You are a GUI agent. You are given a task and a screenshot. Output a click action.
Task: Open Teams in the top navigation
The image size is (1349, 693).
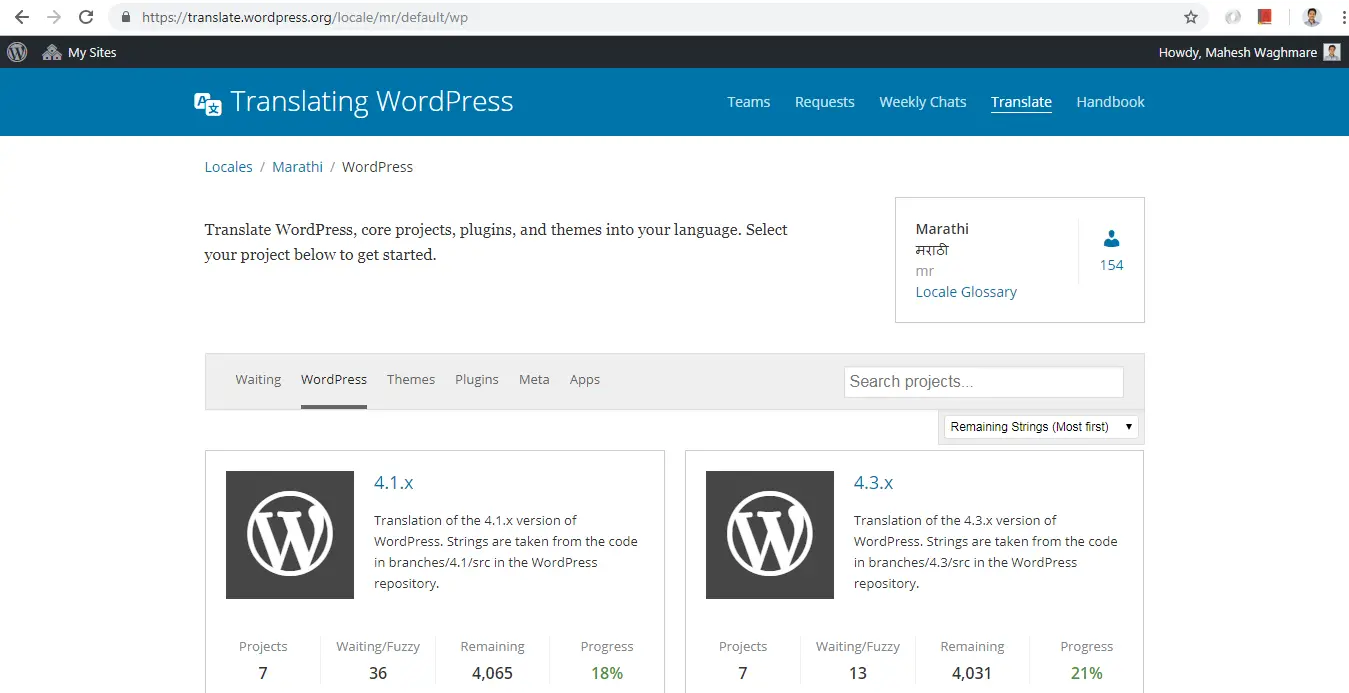coord(749,102)
